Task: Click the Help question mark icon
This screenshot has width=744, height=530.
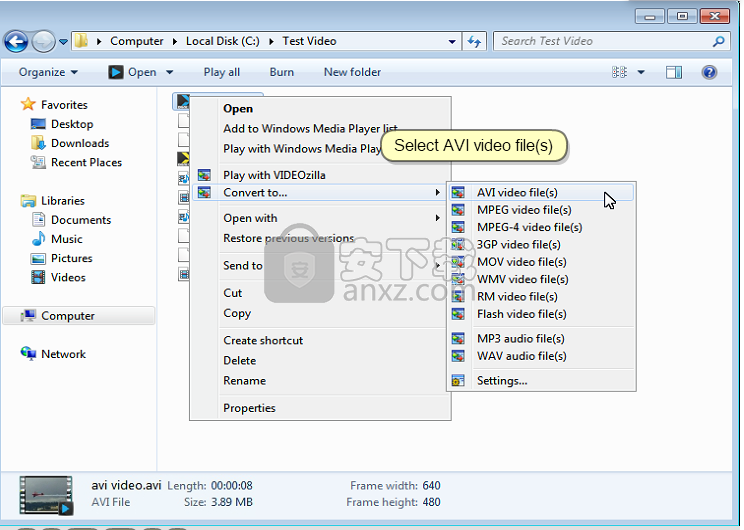Action: pyautogui.click(x=709, y=72)
